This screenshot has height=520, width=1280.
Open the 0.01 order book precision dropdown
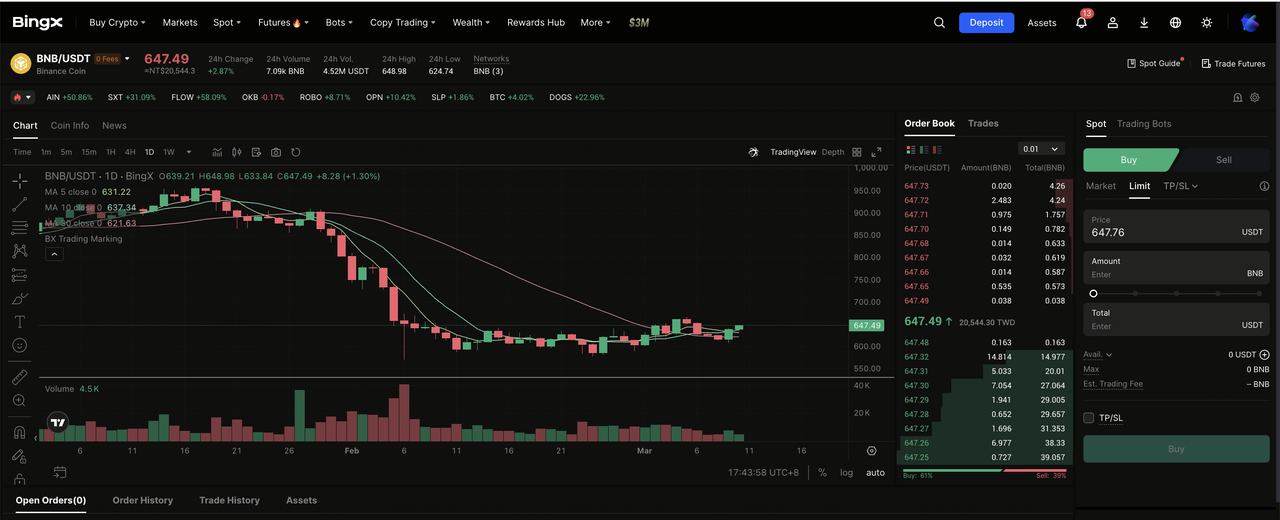coord(1041,149)
